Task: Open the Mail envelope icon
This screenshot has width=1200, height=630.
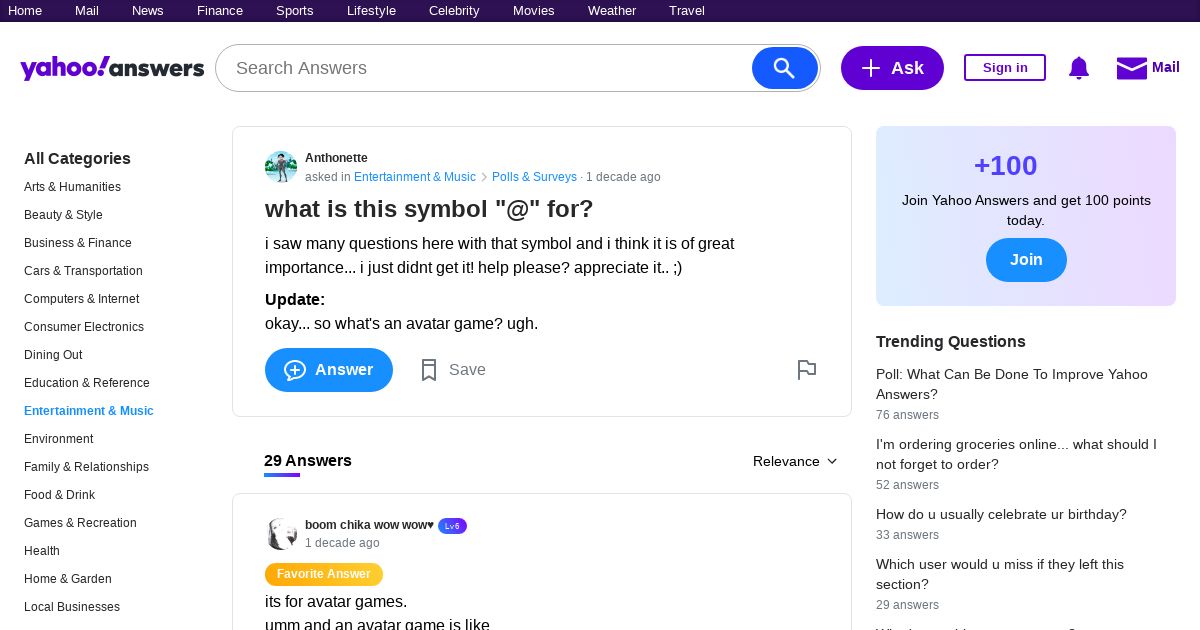Action: [x=1131, y=68]
